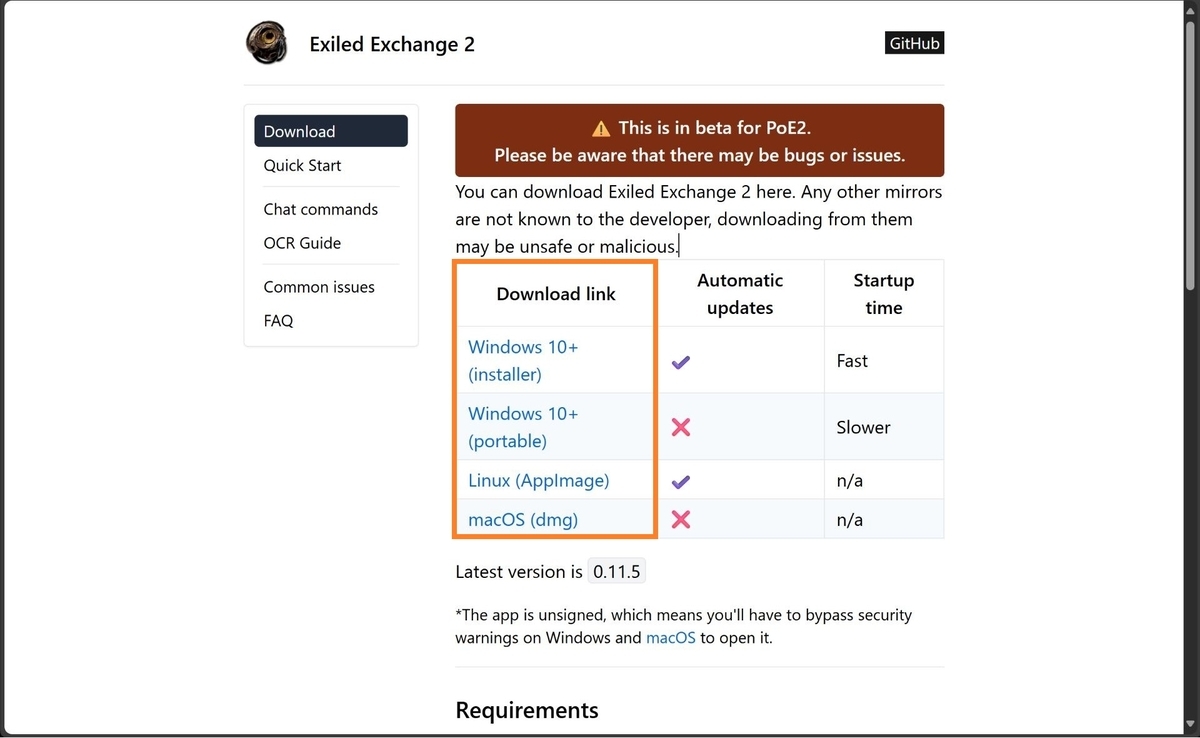Open the Quick Start section
The height and width of the screenshot is (738, 1200).
pos(302,165)
